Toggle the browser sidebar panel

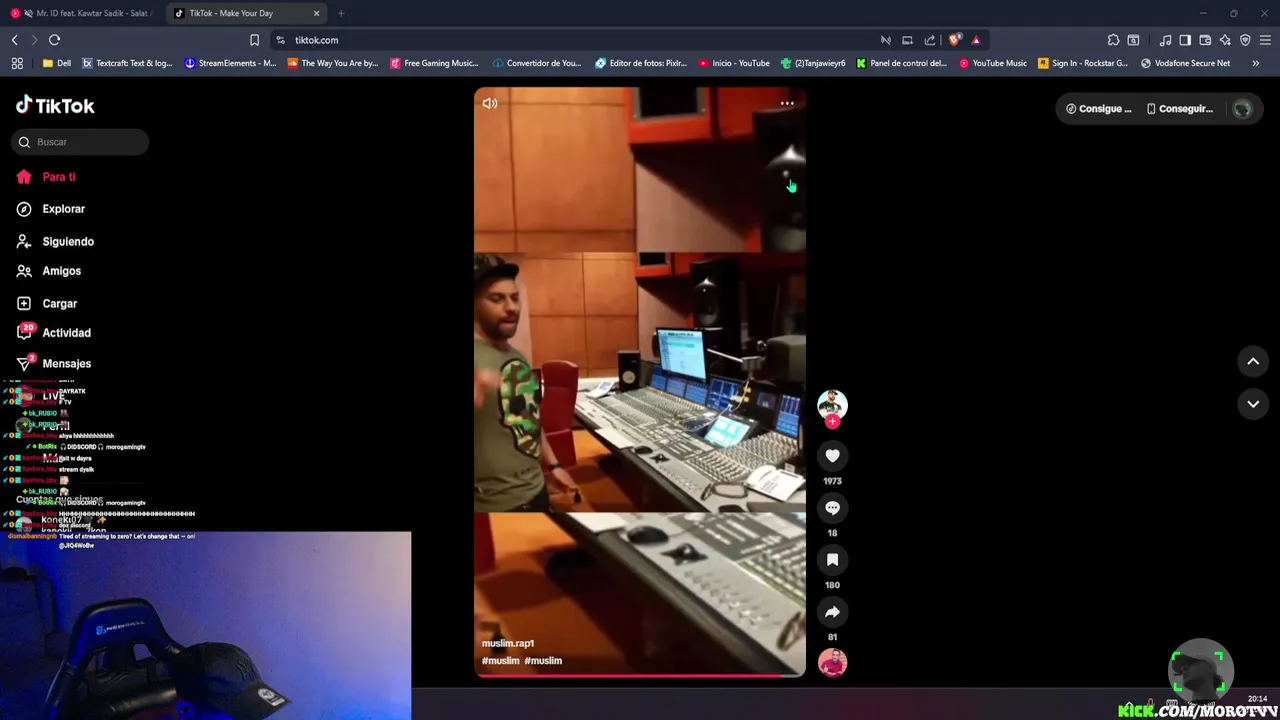pyautogui.click(x=1185, y=40)
